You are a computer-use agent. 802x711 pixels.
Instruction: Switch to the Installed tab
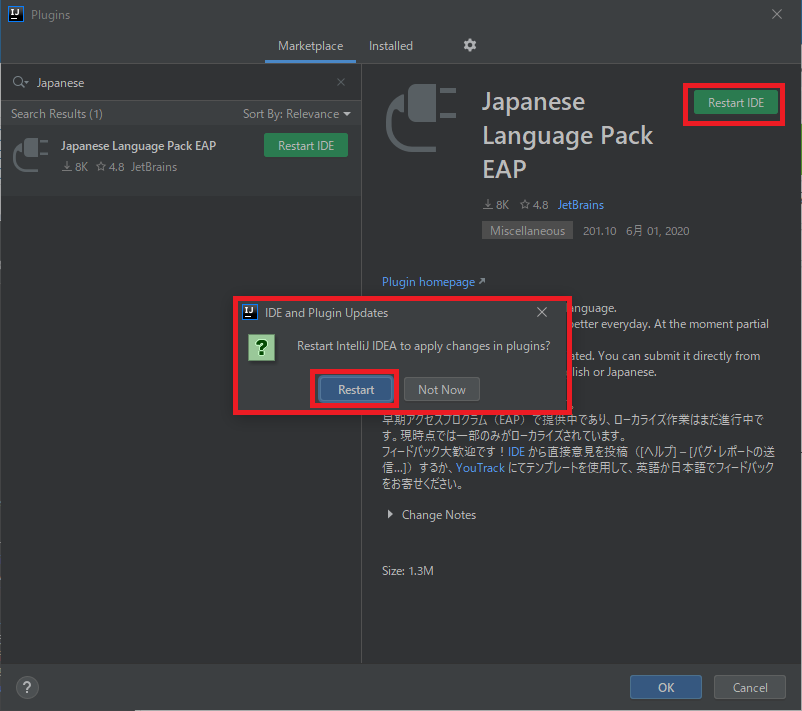[391, 46]
